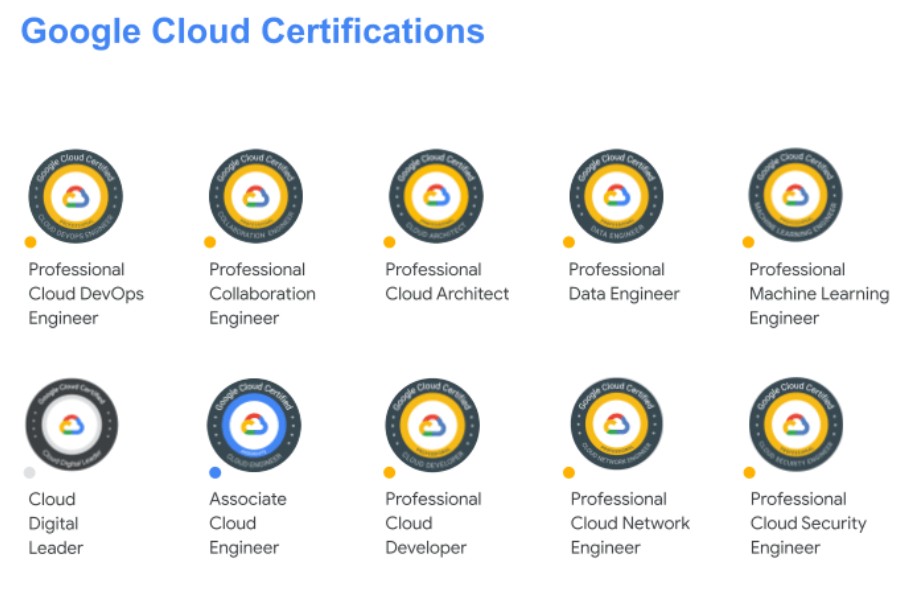900x600 pixels.
Task: Click the orange dot beside Cloud Developer
Action: [x=389, y=473]
